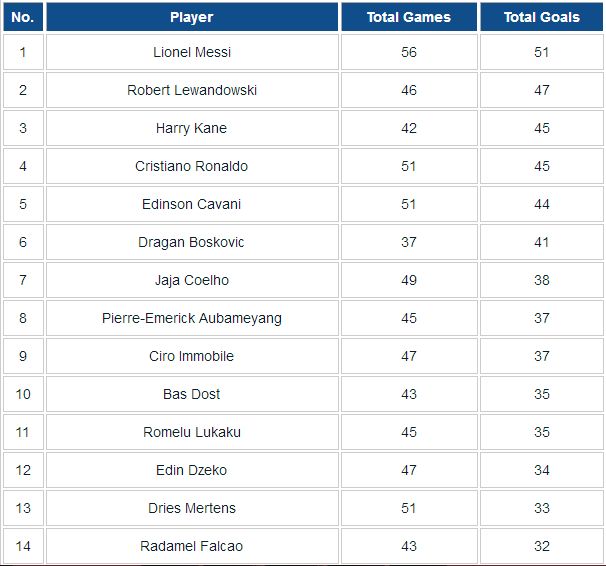Click on Jaja Coelho's name
606x566 pixels.
(x=192, y=280)
